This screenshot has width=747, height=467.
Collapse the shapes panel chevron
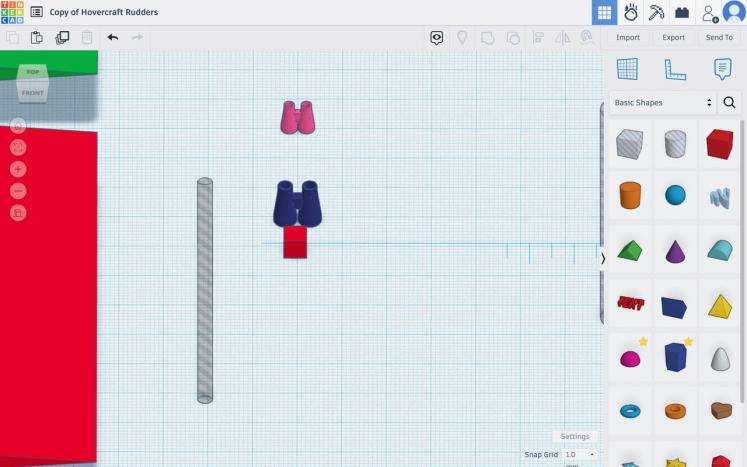coord(602,258)
